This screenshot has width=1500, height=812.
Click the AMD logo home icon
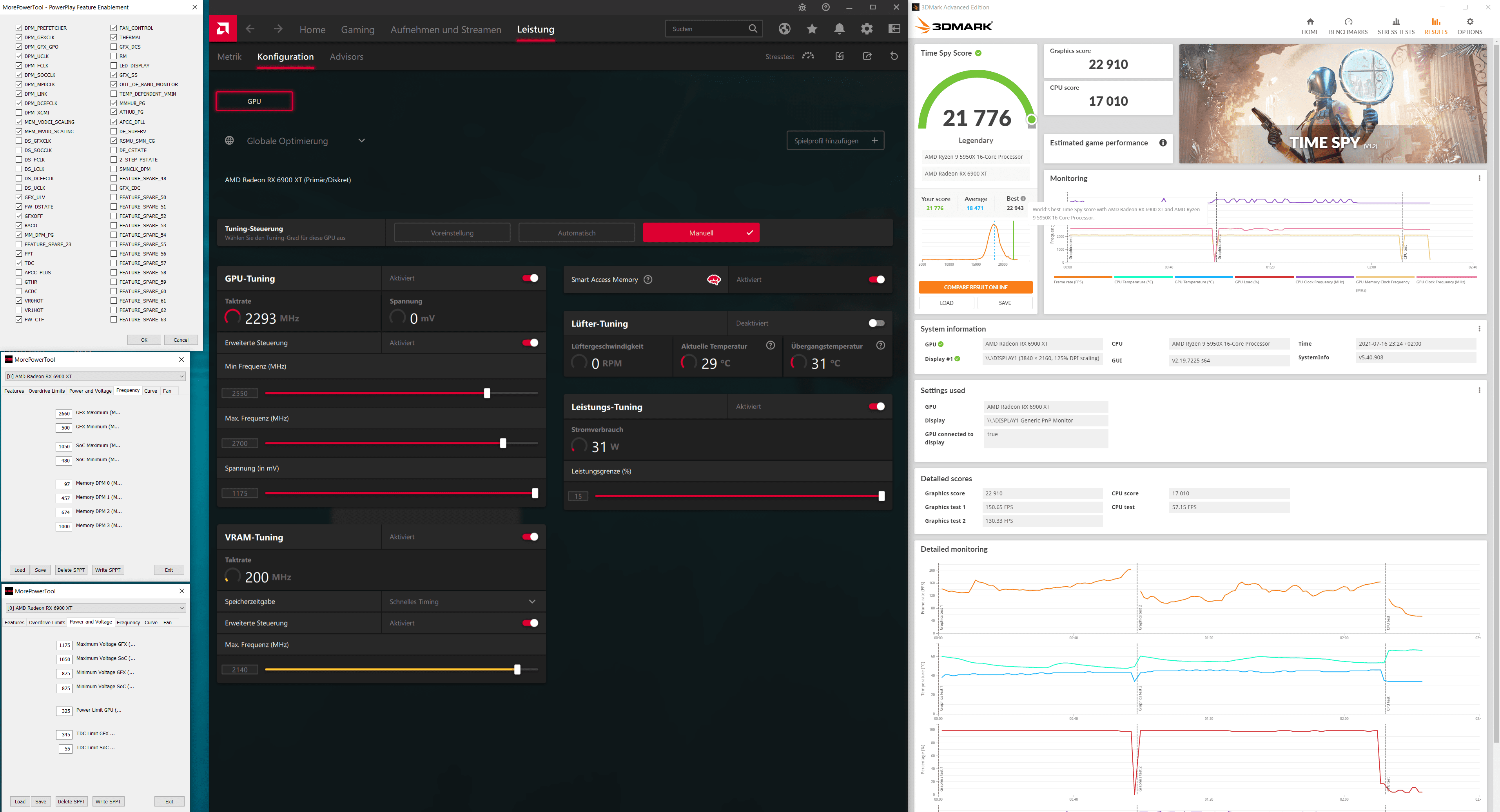pos(223,29)
